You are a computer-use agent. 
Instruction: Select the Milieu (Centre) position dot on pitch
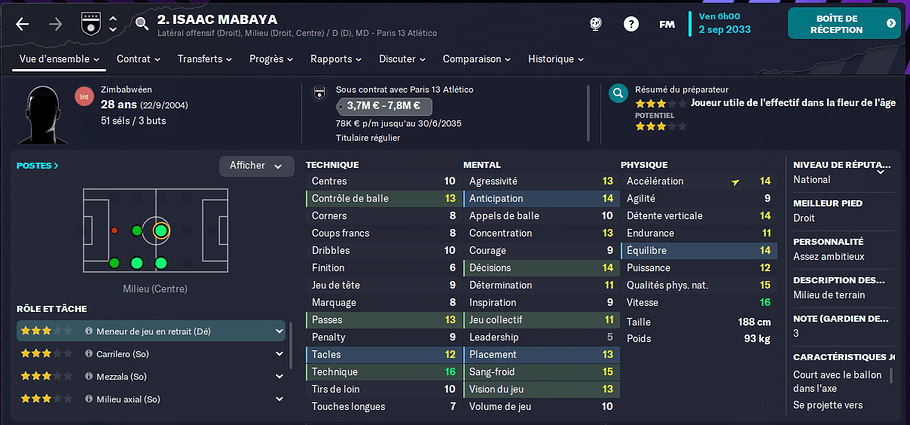coord(161,230)
